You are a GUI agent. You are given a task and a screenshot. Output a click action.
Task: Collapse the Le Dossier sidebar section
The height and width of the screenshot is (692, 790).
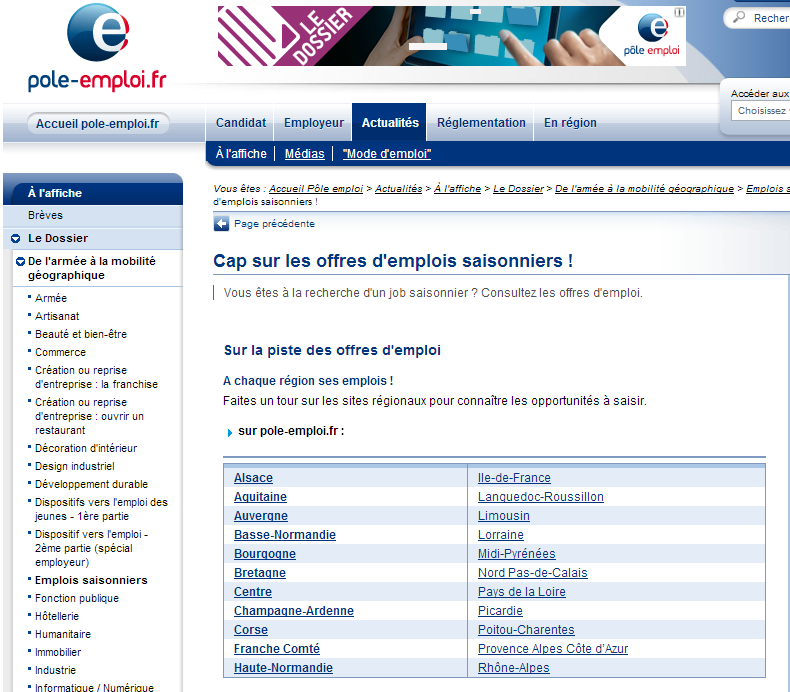pyautogui.click(x=17, y=239)
